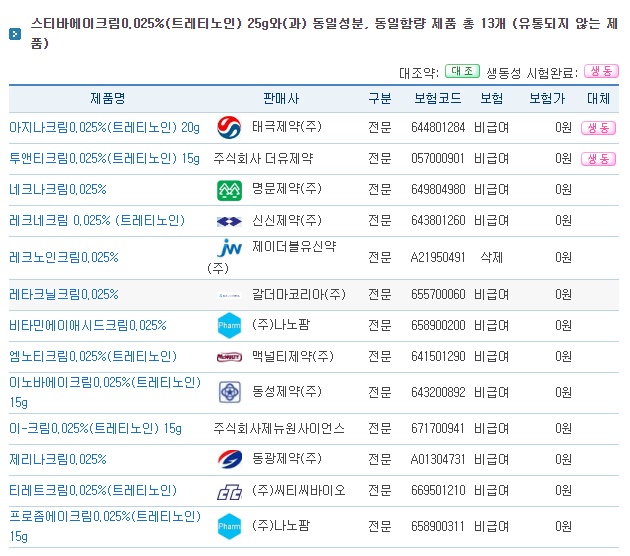The image size is (630, 556).
Task: Click the 태극제약 company logo icon
Action: 229,128
